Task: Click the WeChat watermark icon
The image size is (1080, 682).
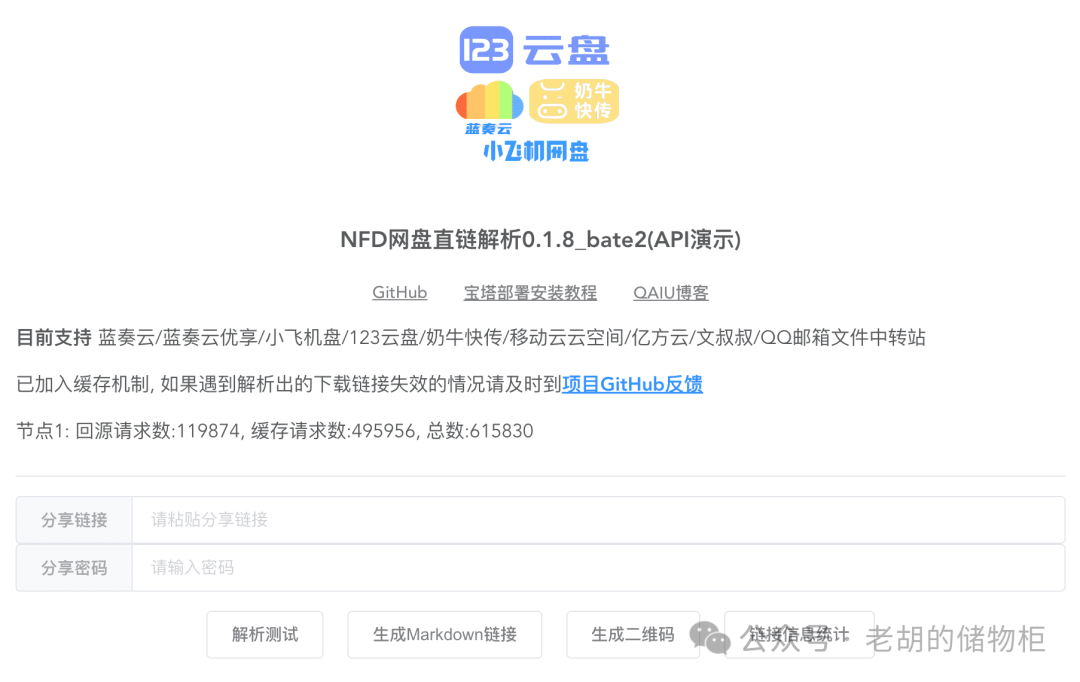Action: click(x=709, y=637)
